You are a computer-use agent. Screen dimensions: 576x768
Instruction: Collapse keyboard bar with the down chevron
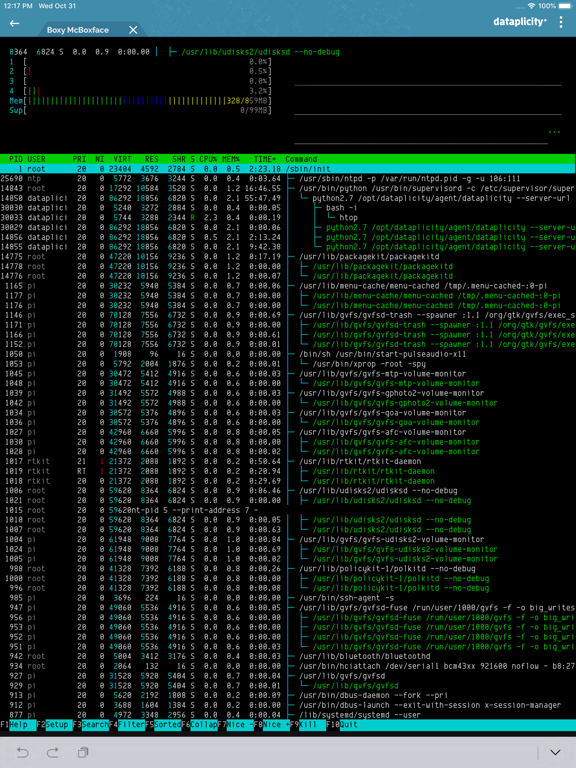[555, 752]
